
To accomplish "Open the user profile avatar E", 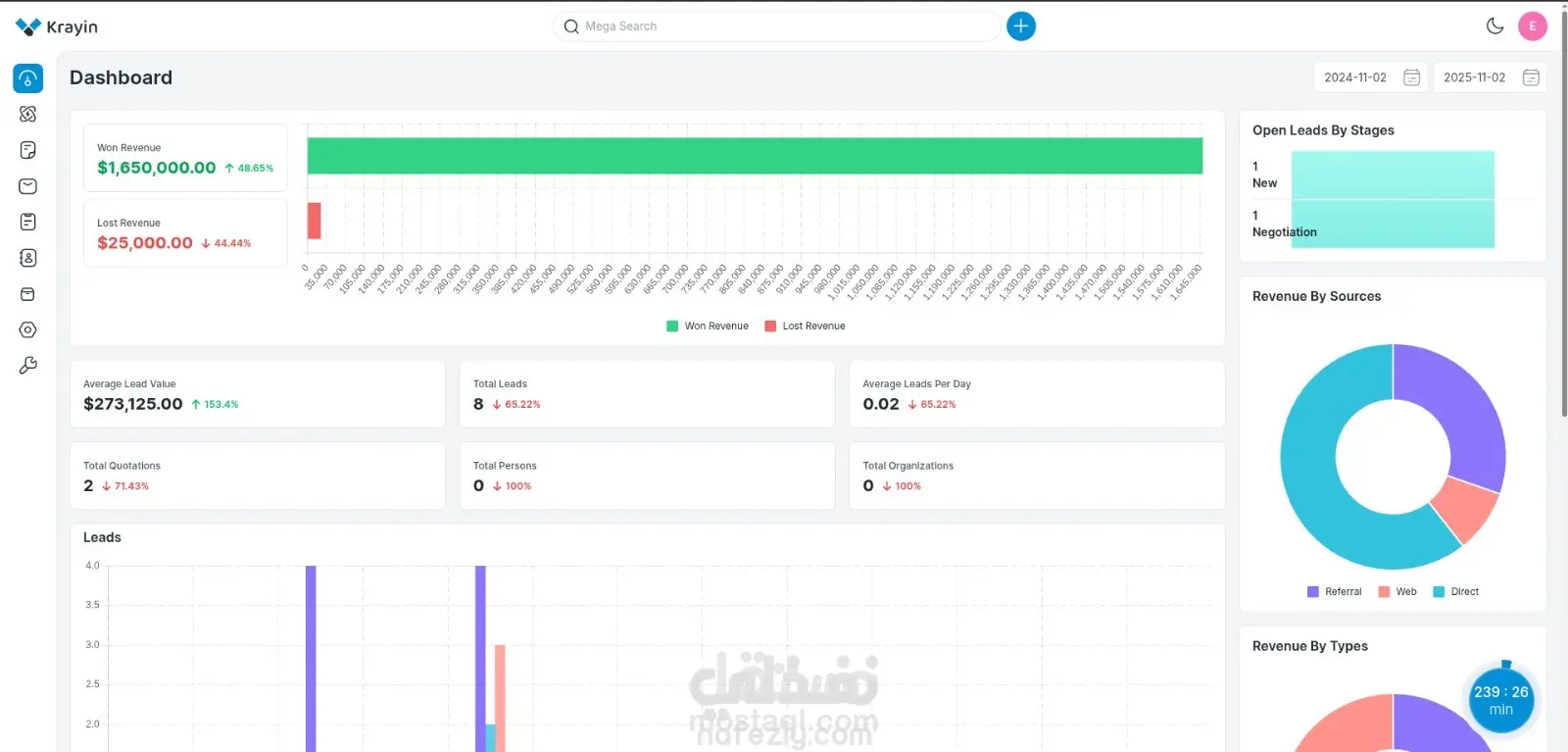I will [x=1533, y=26].
